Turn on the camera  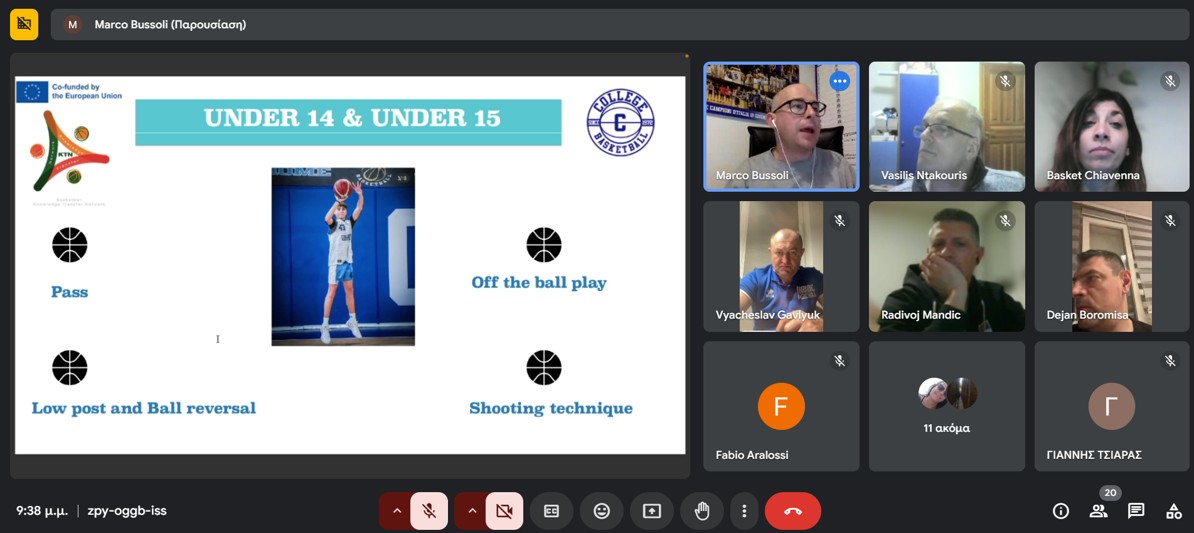pos(504,511)
